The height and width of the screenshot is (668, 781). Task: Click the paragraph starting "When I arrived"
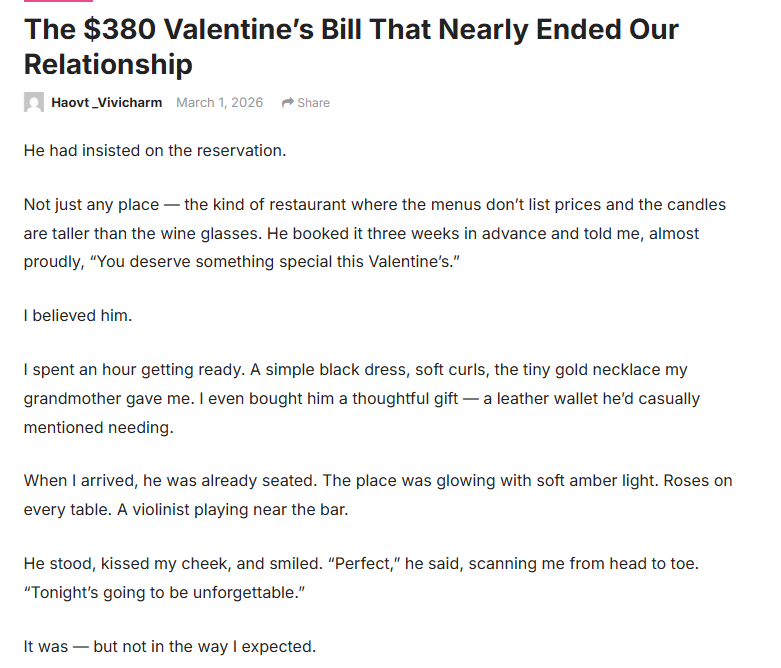378,494
